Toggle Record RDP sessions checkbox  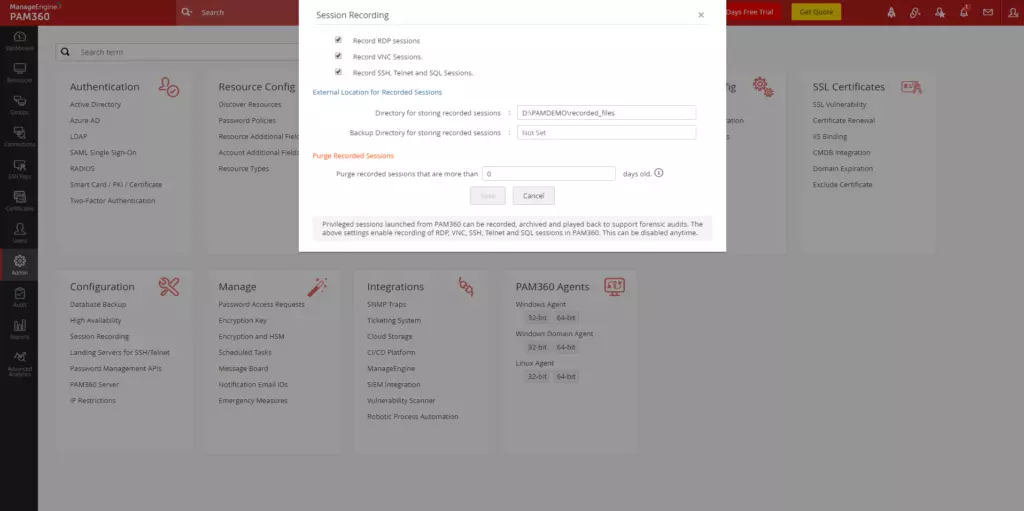tap(338, 40)
